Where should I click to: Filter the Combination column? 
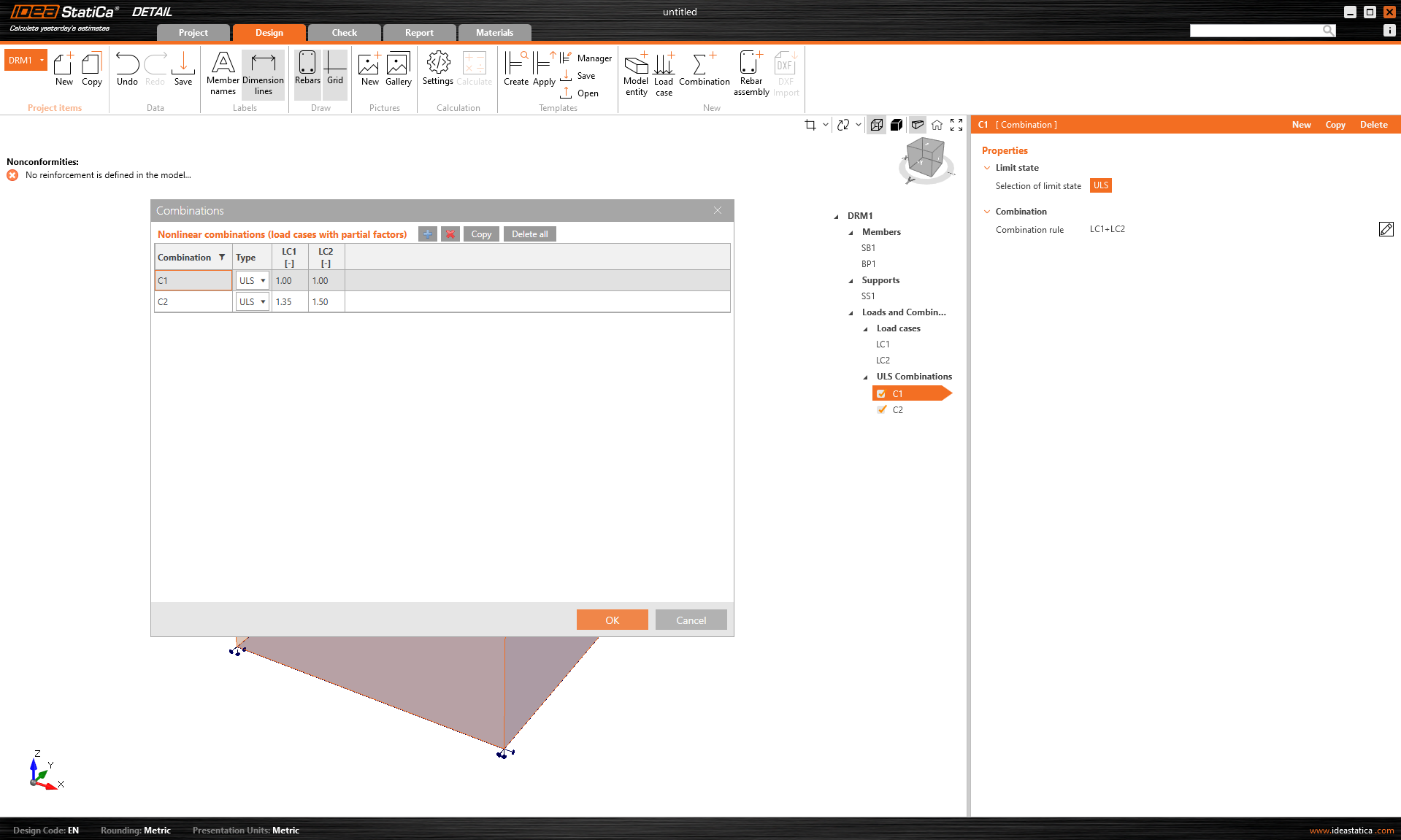pyautogui.click(x=222, y=257)
